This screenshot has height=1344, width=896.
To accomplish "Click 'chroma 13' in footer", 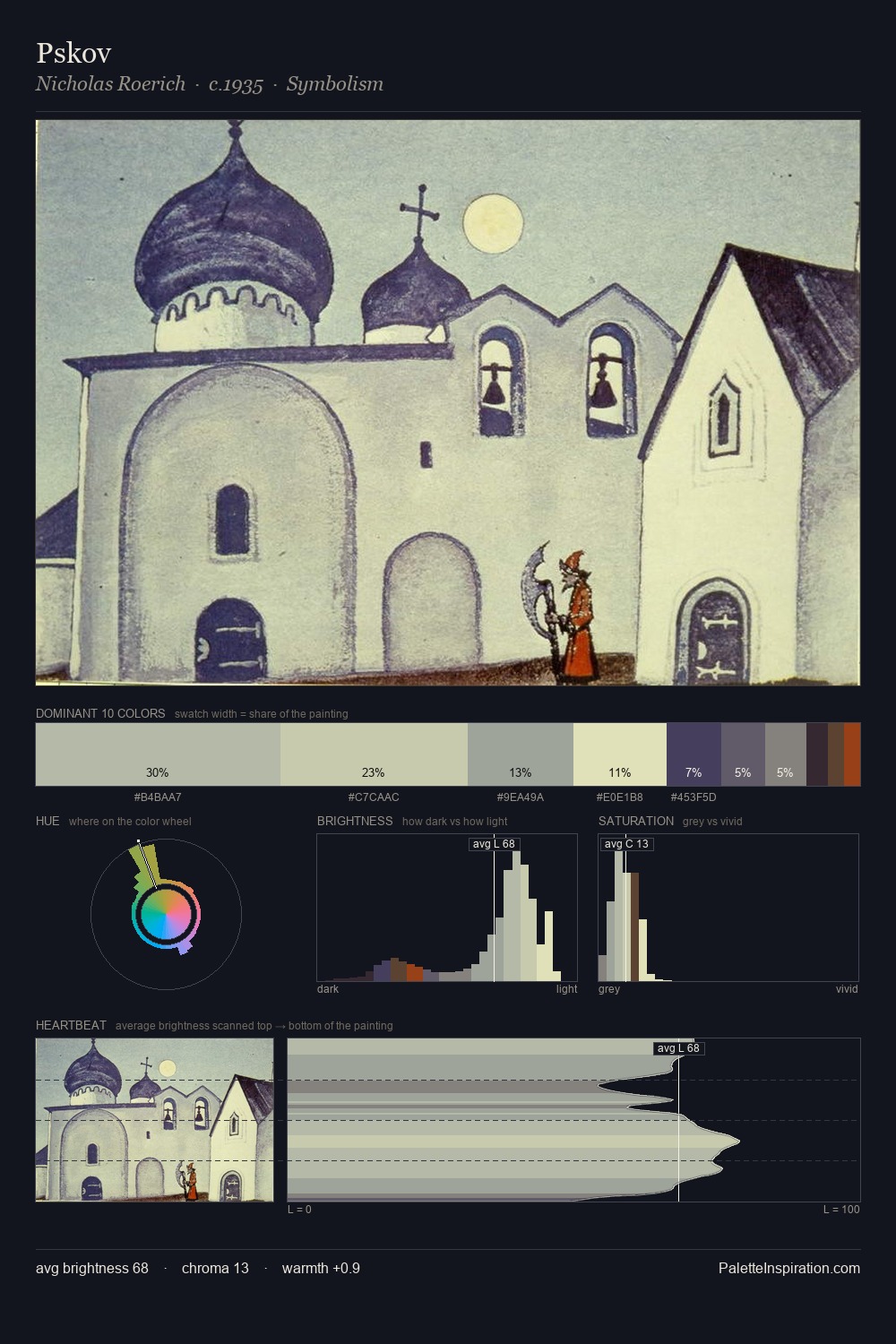I will tap(215, 1268).
